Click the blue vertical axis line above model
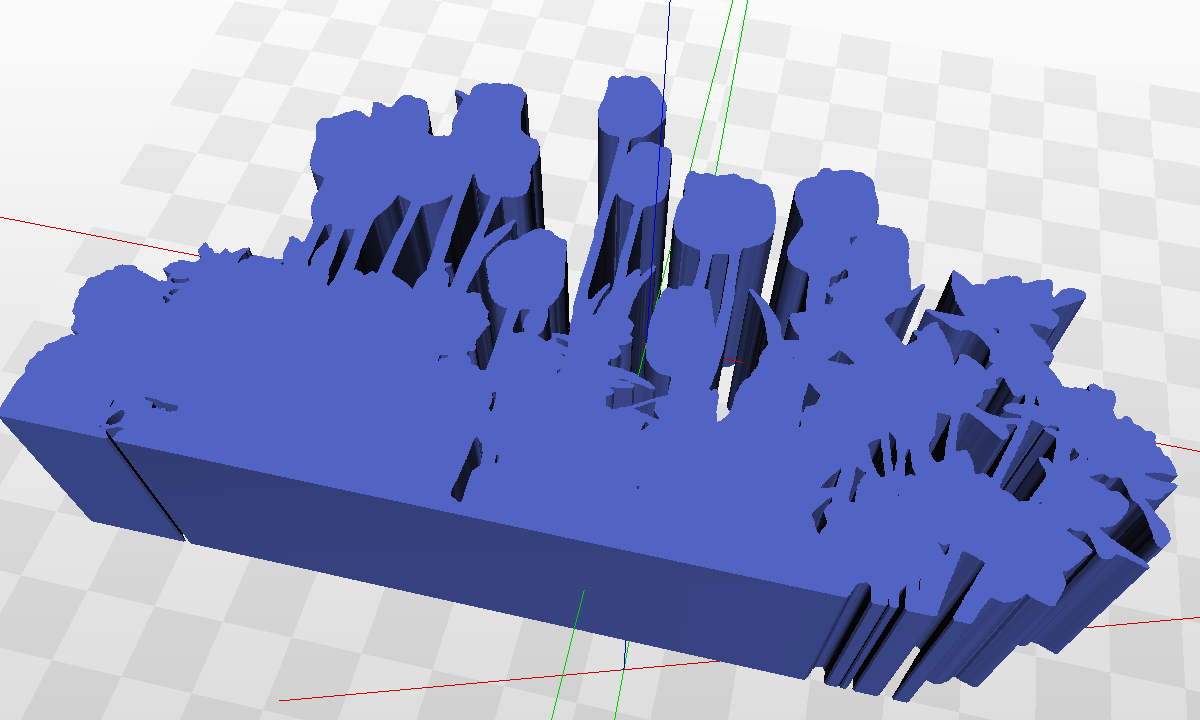The height and width of the screenshot is (720, 1200). click(x=667, y=40)
